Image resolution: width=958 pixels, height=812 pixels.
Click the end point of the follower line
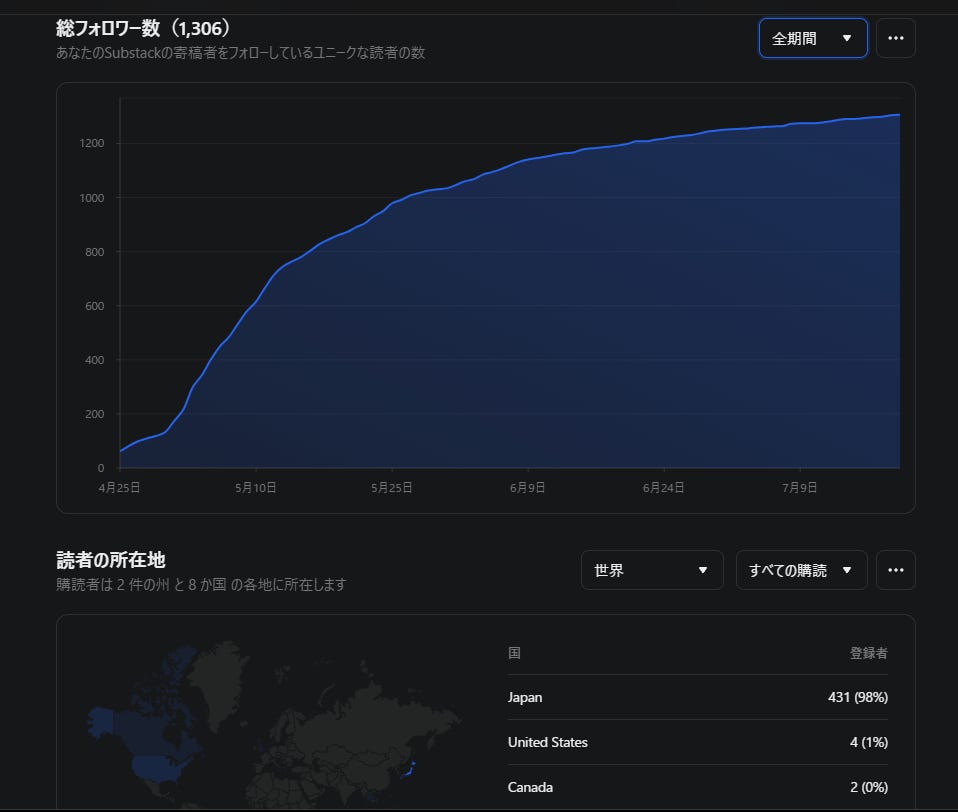899,115
